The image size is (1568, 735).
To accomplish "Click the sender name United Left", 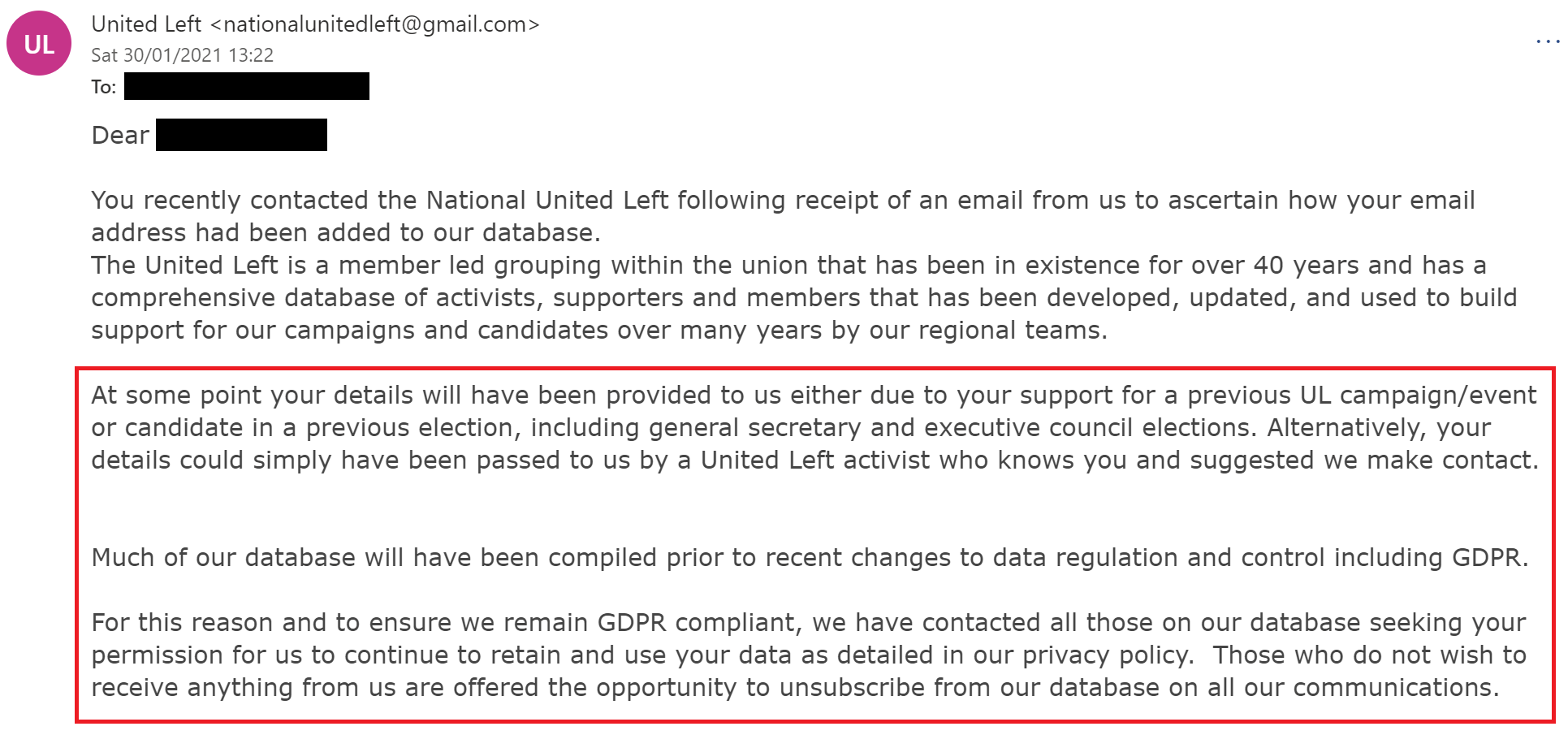I will tap(146, 24).
